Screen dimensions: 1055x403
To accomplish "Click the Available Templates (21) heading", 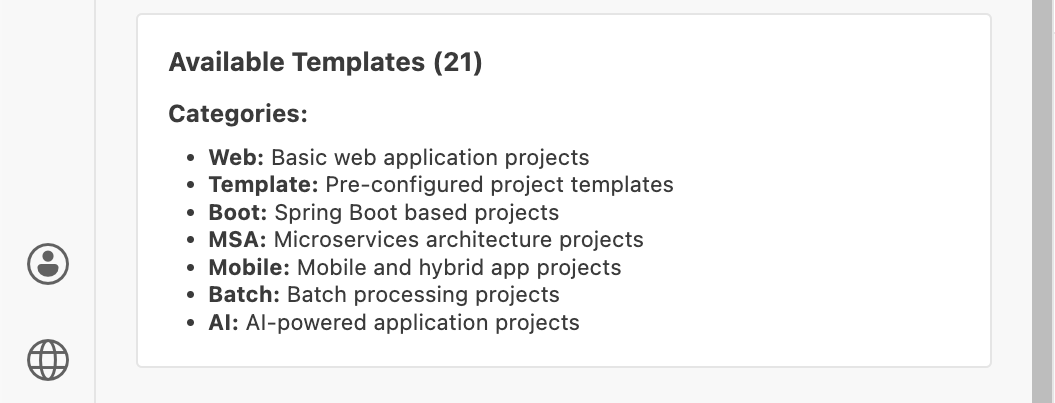I will coord(325,63).
